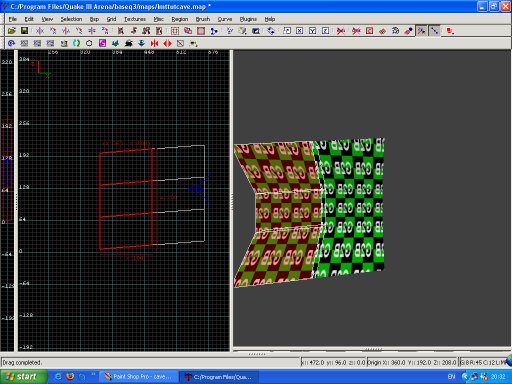This screenshot has height=384, width=512.
Task: Click the "Drag completed." status bar text
Action: [x=22, y=362]
